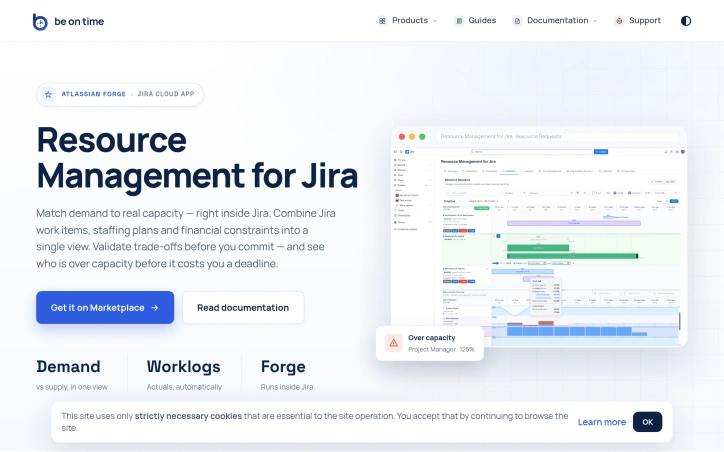
Task: Click the Over capacity warning triangle icon
Action: click(393, 343)
